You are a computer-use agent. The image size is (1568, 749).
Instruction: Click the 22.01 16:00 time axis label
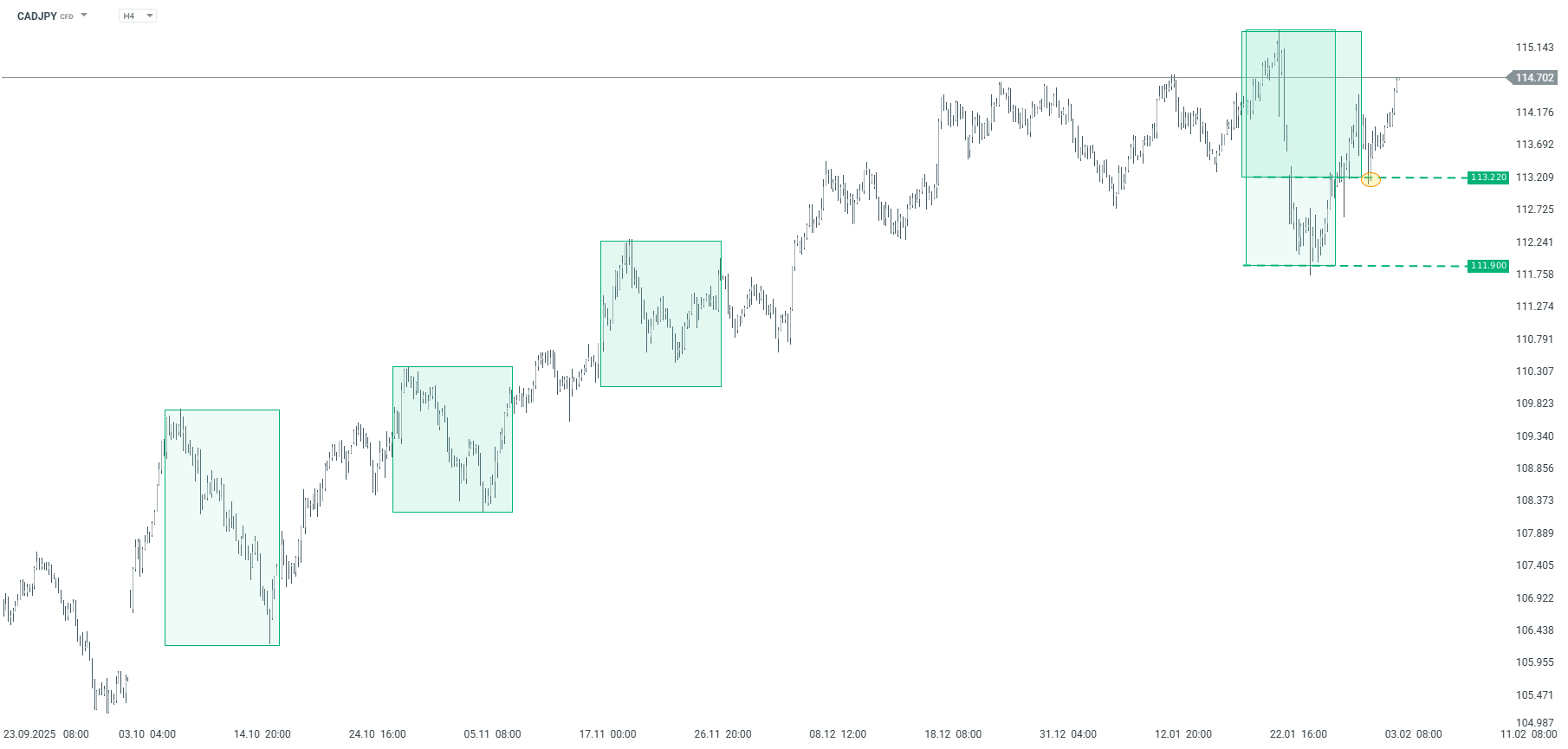click(1298, 734)
